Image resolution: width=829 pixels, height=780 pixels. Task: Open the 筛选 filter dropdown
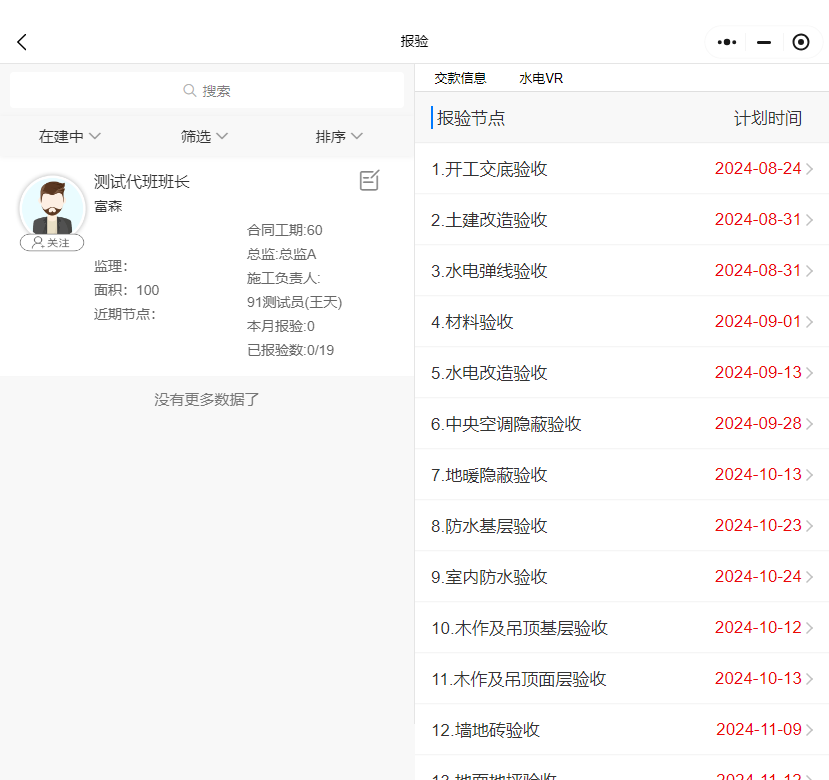[x=204, y=137]
